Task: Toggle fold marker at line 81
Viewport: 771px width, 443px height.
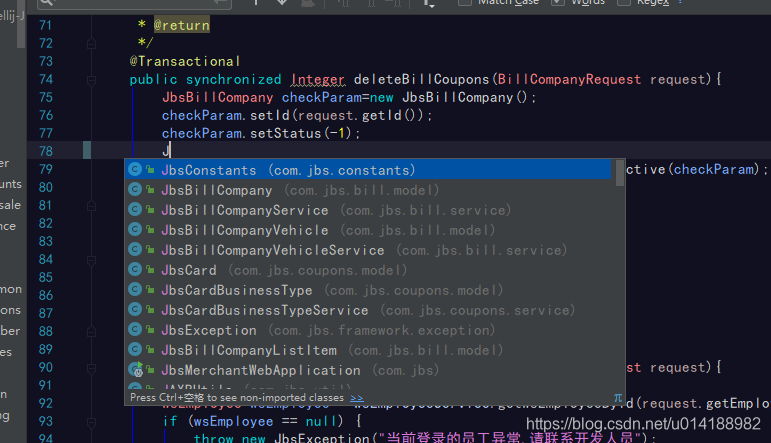Action: point(91,206)
